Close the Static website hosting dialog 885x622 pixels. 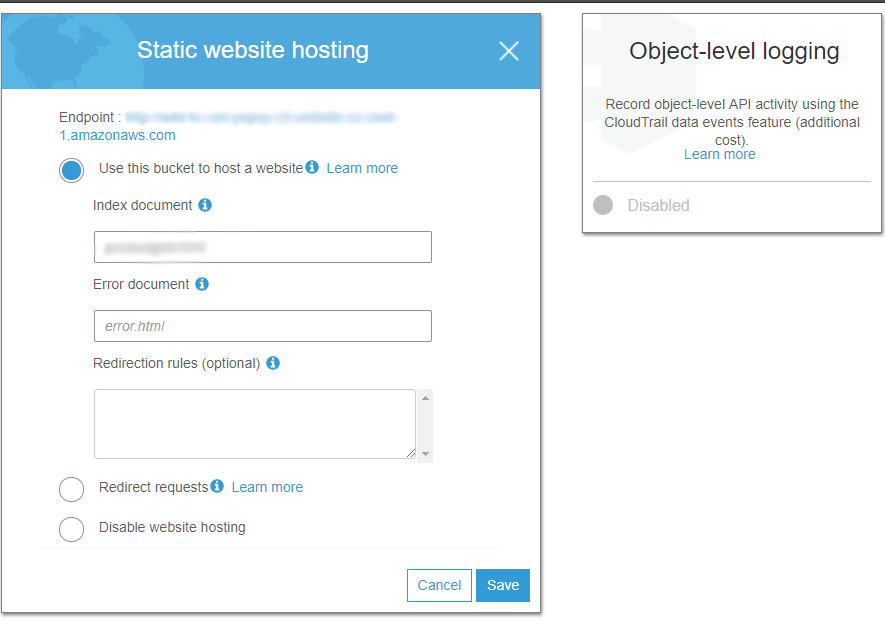pyautogui.click(x=509, y=51)
